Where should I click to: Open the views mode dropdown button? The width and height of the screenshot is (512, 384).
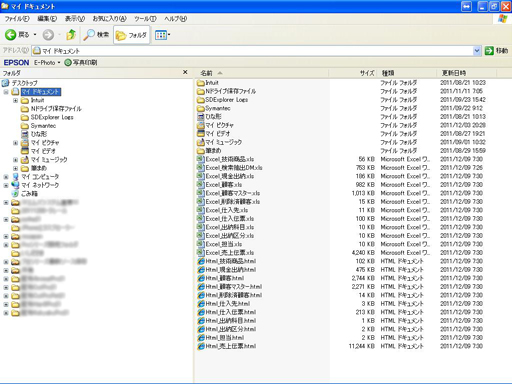(x=163, y=35)
